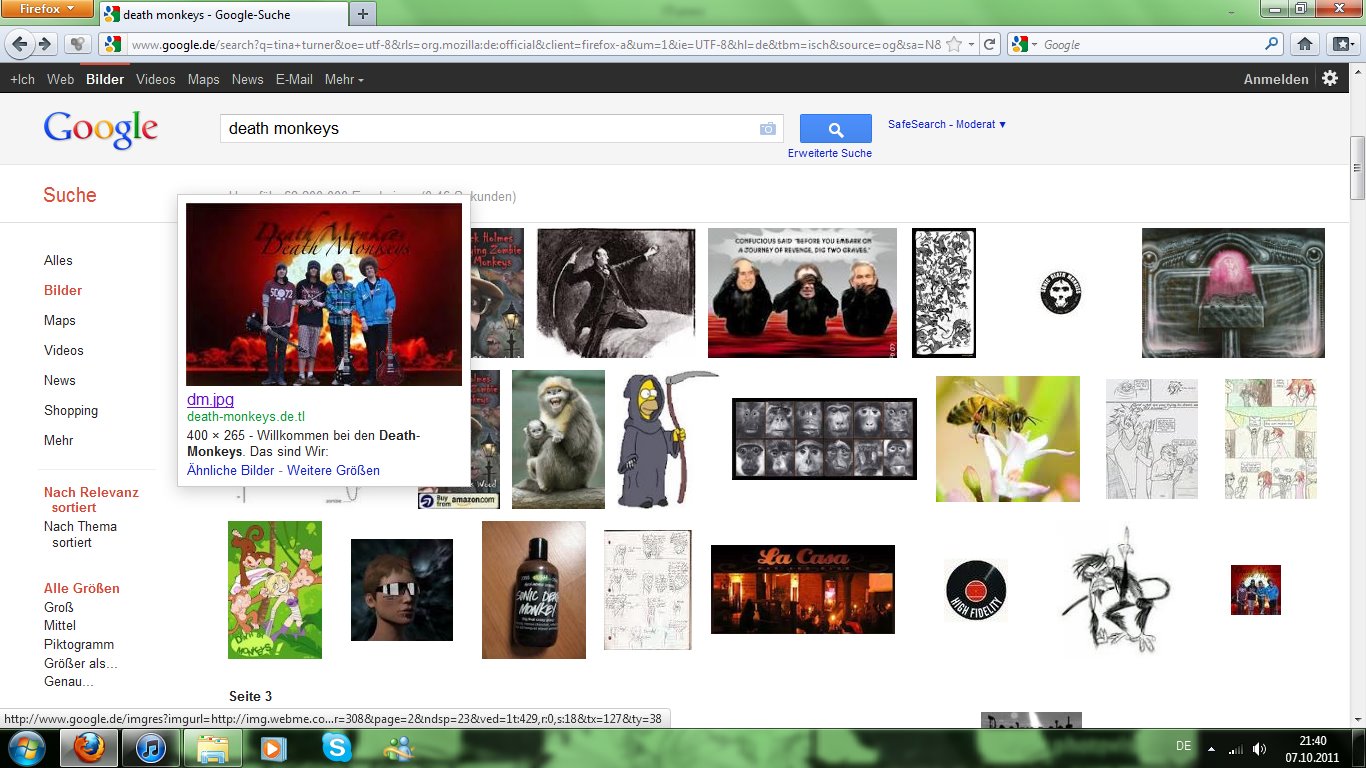Click the volume speaker tray icon
The height and width of the screenshot is (768, 1366).
(x=1260, y=748)
